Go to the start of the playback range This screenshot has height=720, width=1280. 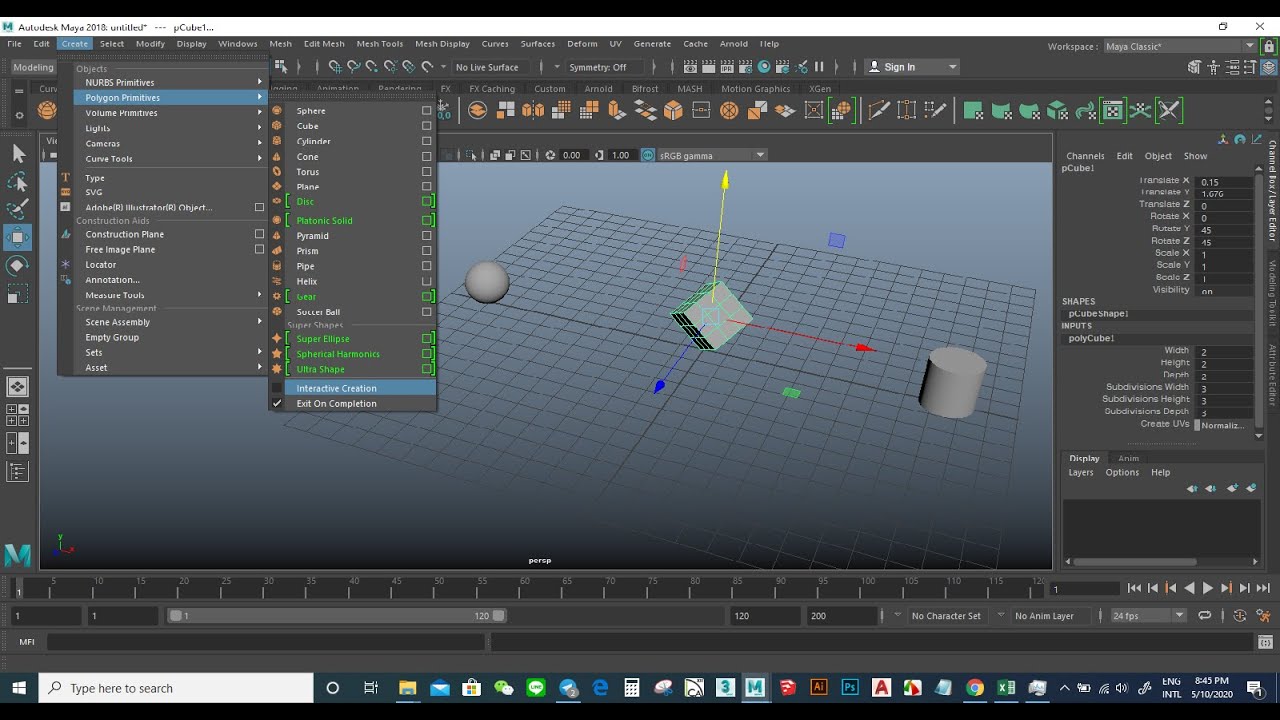[1134, 589]
